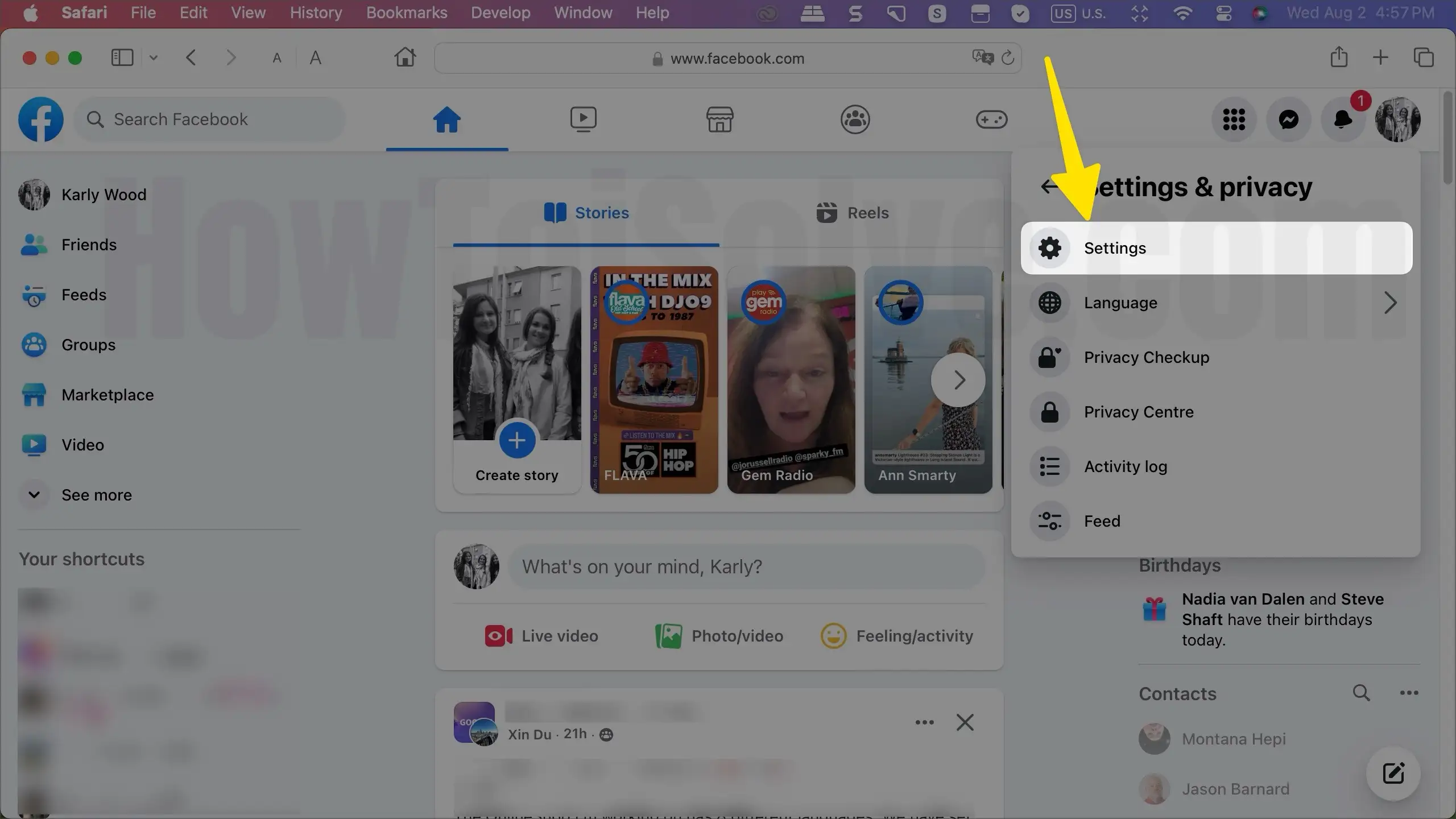This screenshot has height=819, width=1456.
Task: Open the Wi-Fi status menu
Action: [x=1182, y=13]
